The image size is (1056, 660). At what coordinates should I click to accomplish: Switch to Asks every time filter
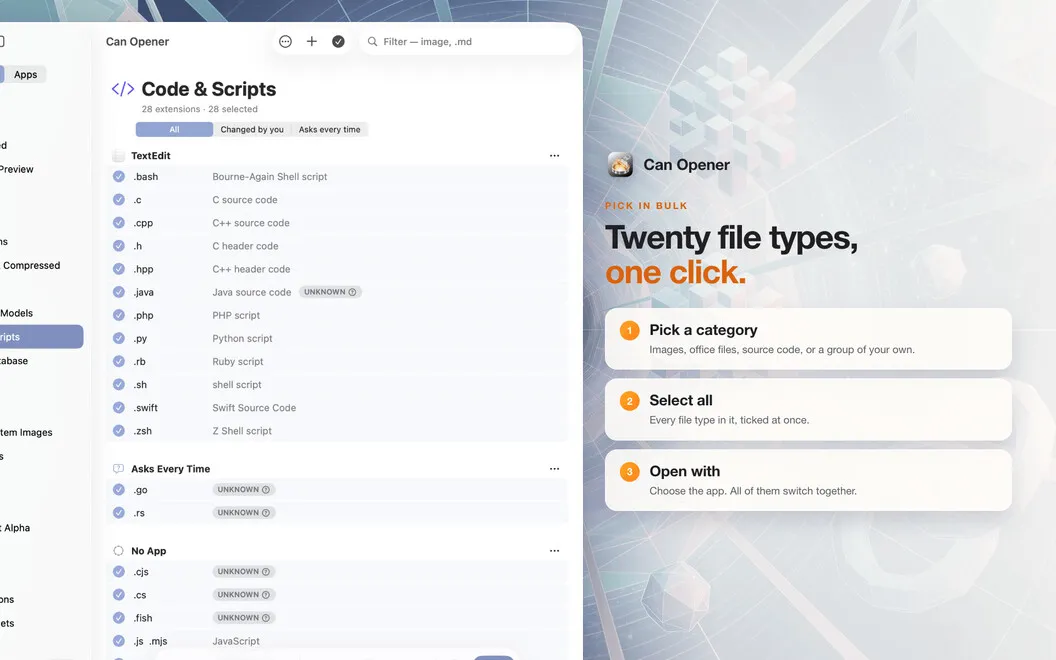pos(329,129)
